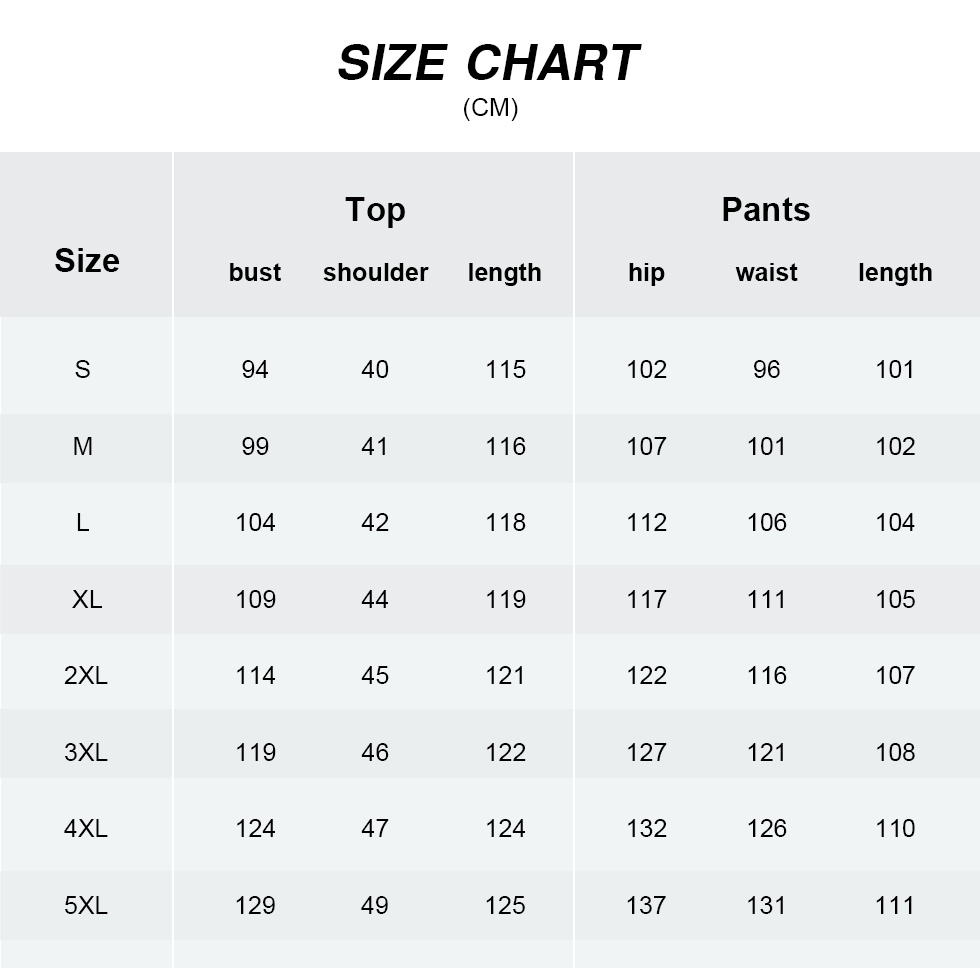Click the 3XL size row label
The image size is (980, 968).
click(x=86, y=753)
